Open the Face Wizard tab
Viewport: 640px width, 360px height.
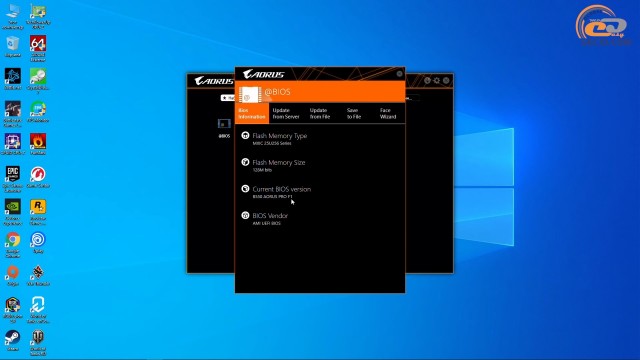388,113
